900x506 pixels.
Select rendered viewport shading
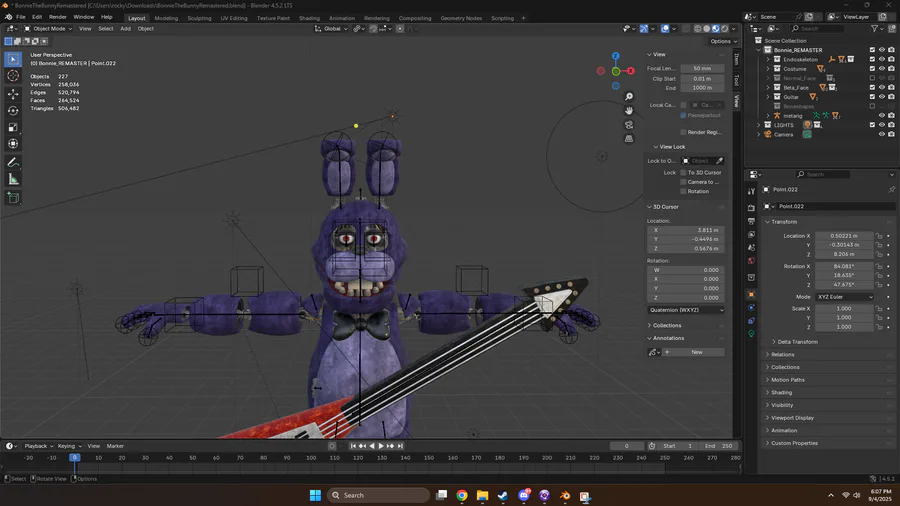(725, 29)
